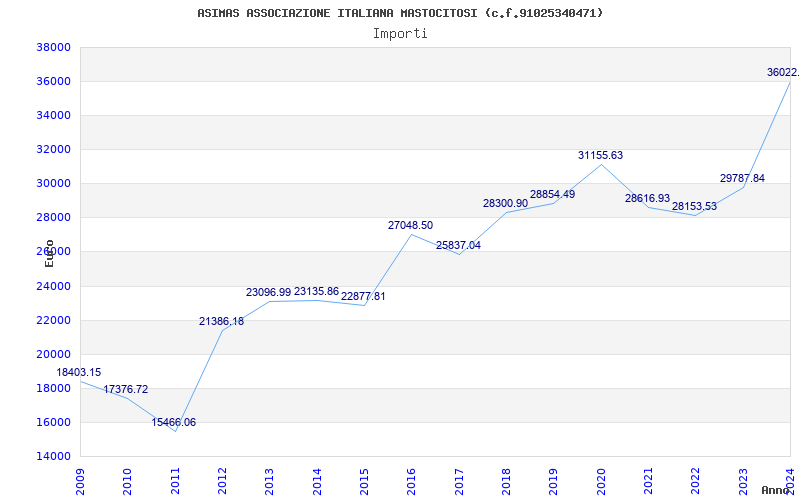Viewport: 800px width, 500px height.
Task: Click the 2020 x-axis year label
Action: click(601, 482)
